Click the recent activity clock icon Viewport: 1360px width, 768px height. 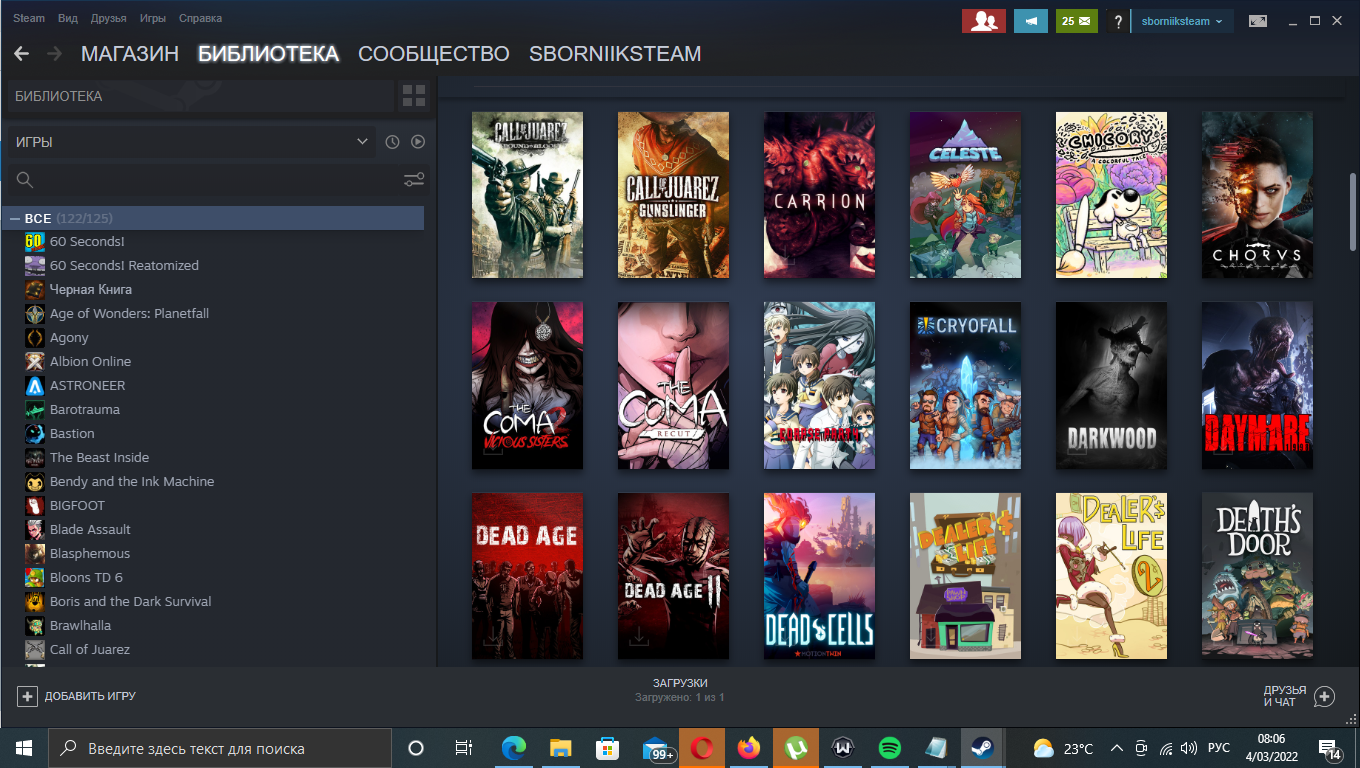[392, 142]
